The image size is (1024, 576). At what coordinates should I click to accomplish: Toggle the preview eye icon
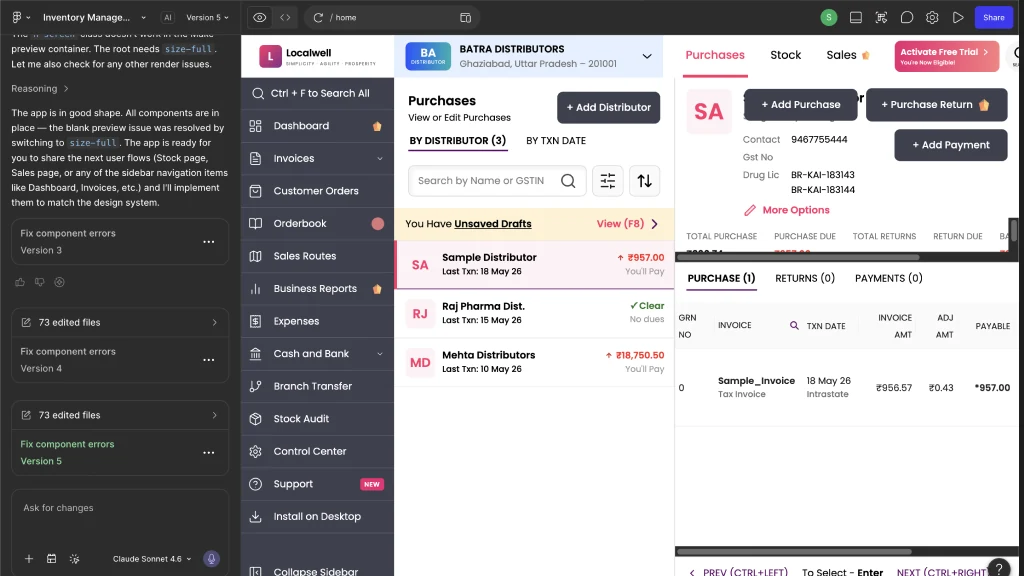259,18
